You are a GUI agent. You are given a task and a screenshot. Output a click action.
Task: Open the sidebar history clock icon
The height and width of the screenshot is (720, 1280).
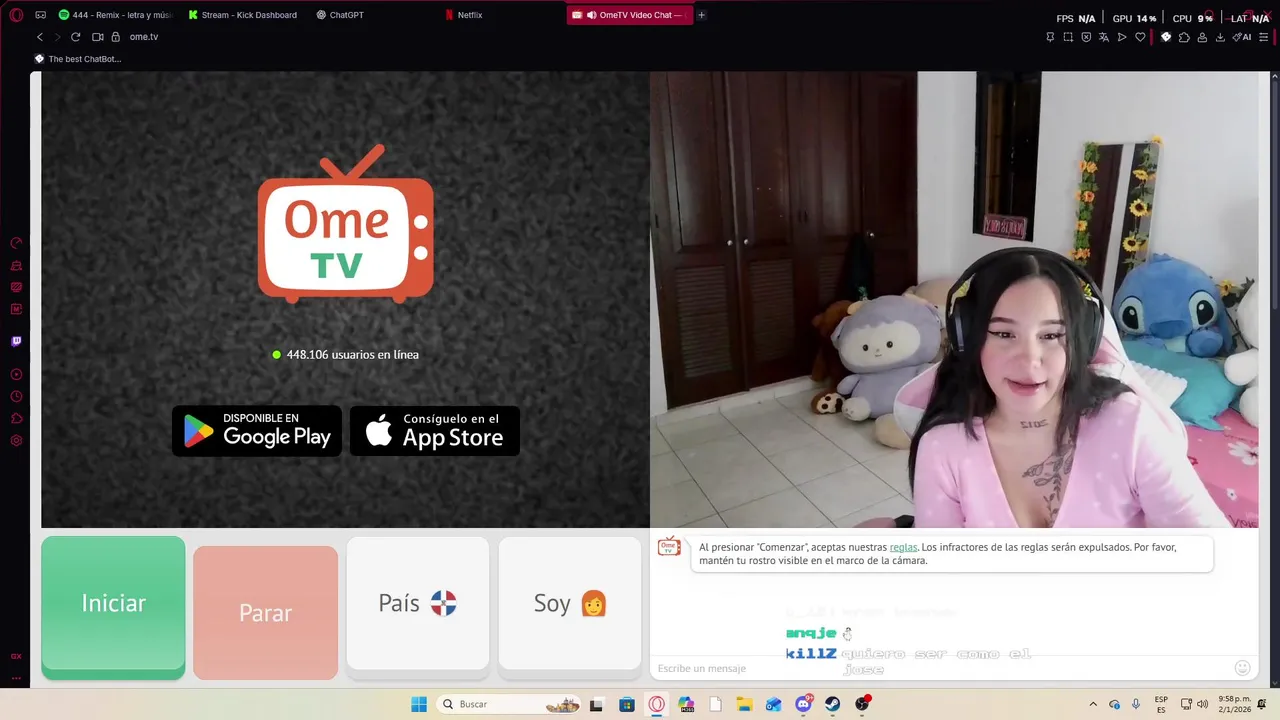click(x=16, y=397)
